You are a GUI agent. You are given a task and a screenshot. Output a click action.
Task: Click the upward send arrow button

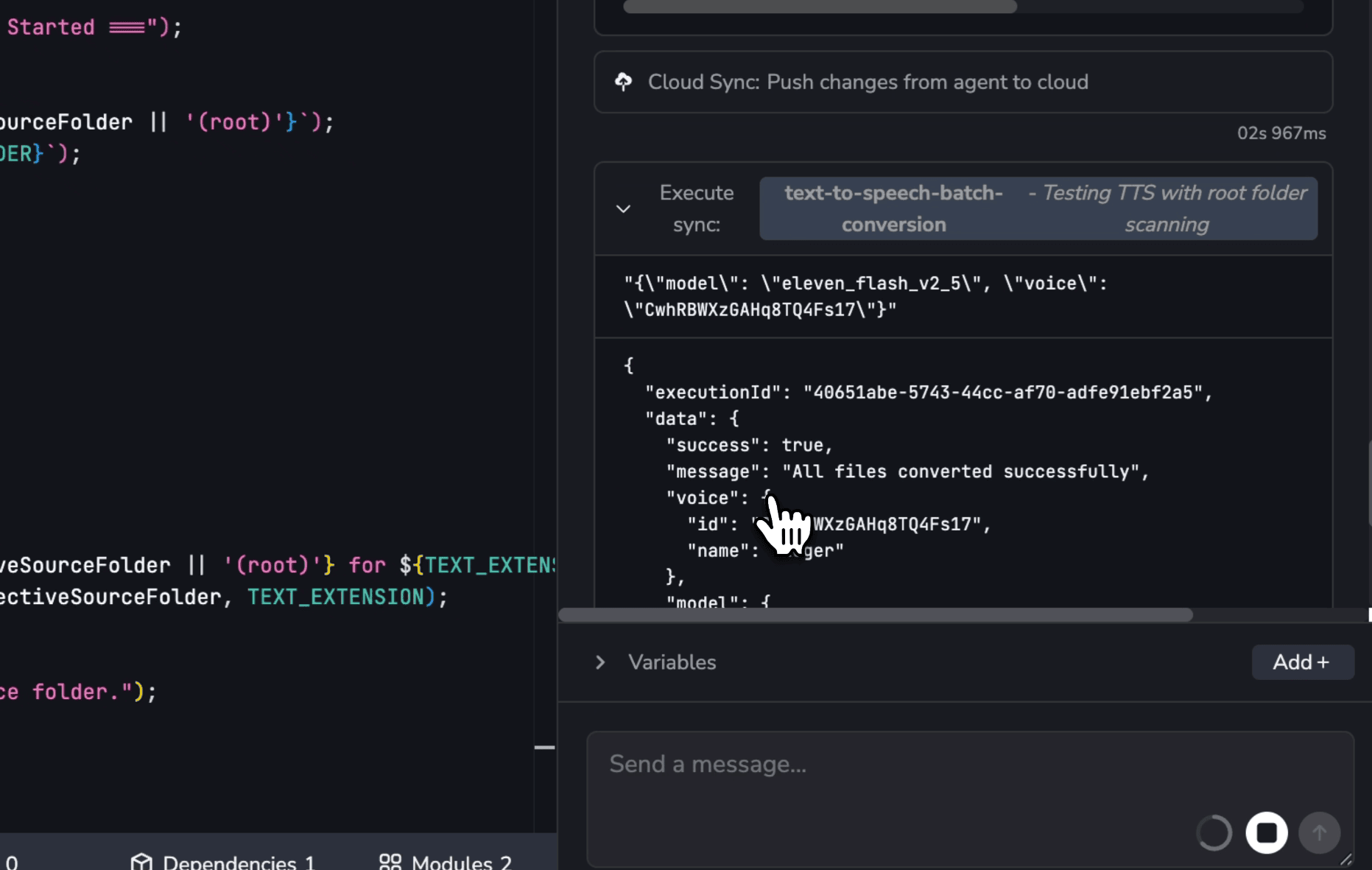tap(1320, 833)
